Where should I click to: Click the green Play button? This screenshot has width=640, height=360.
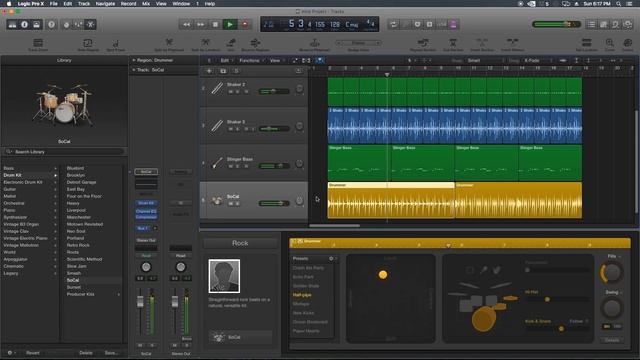(230, 24)
